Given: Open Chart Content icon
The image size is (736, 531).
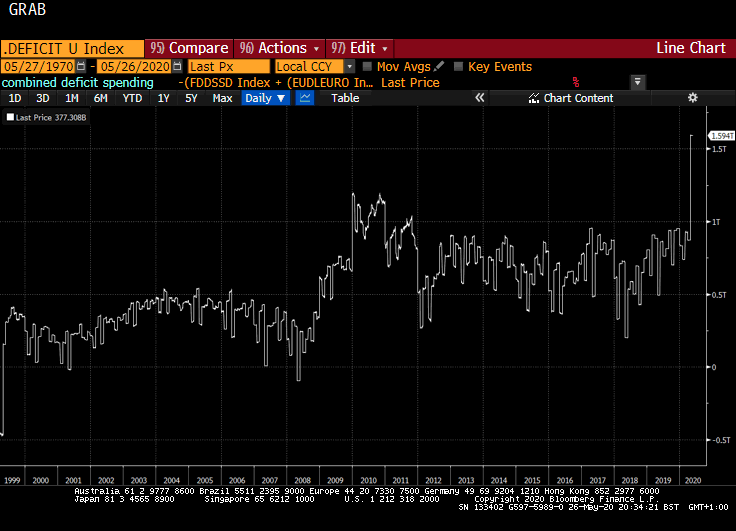Looking at the screenshot, I should coord(534,98).
